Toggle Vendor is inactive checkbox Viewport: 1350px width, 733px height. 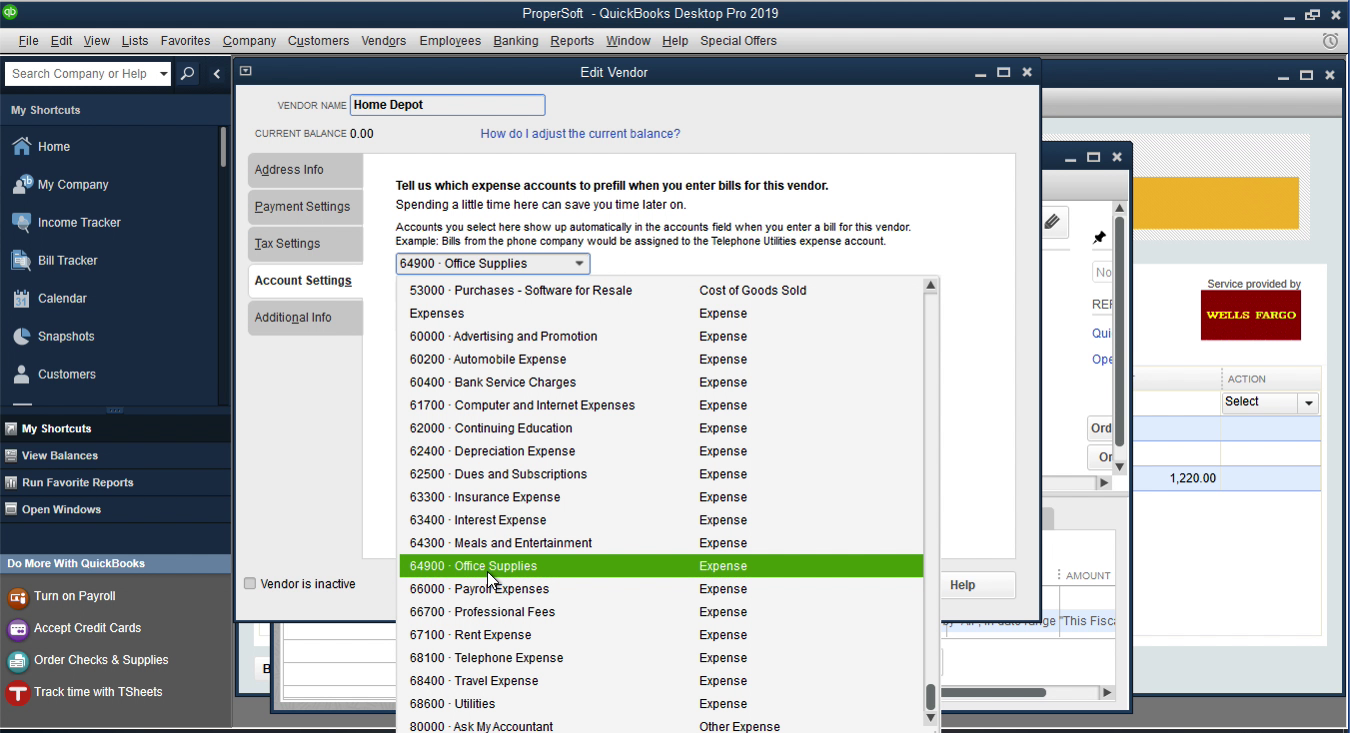(x=250, y=584)
